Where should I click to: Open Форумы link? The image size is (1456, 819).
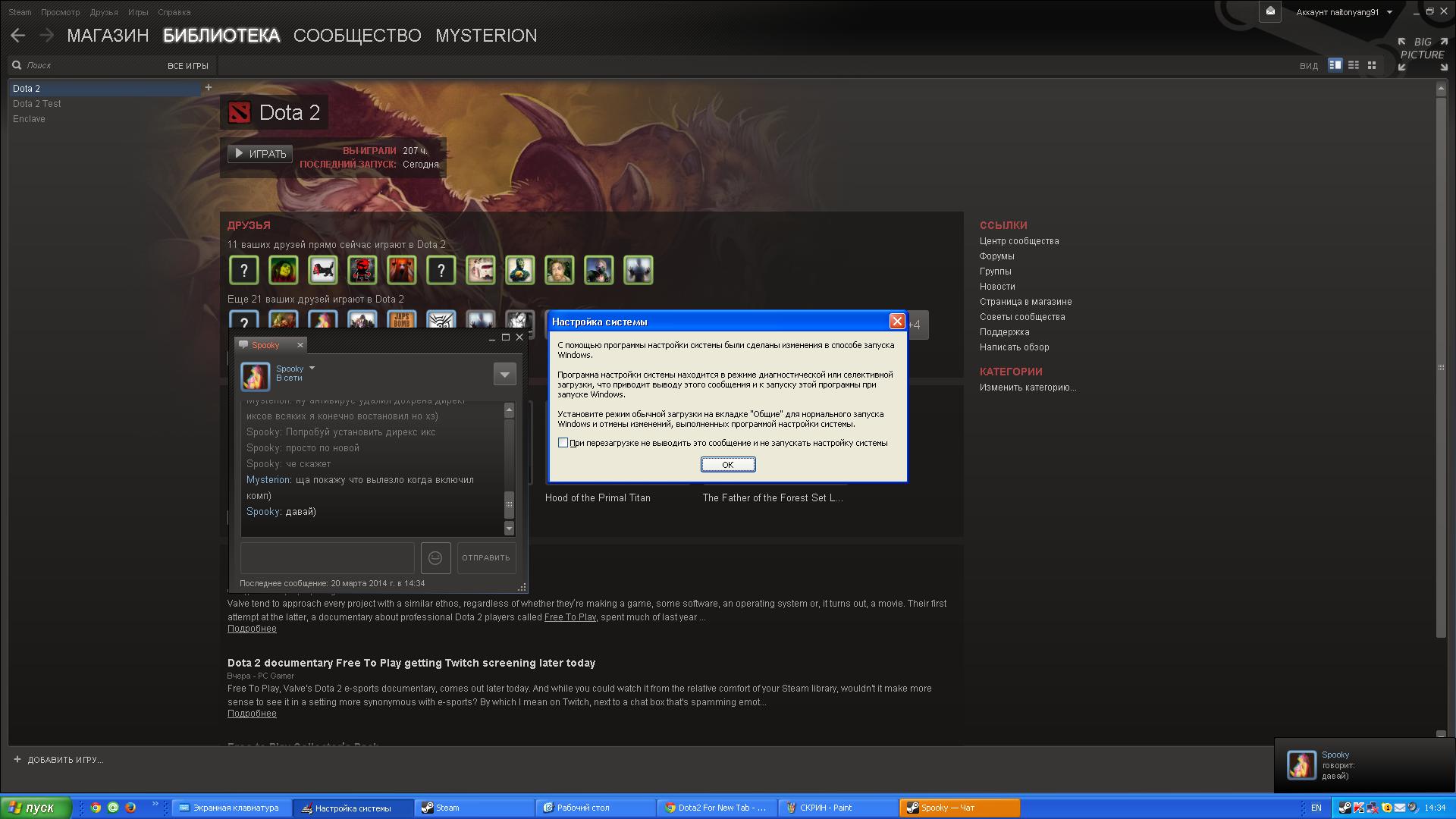pyautogui.click(x=996, y=256)
